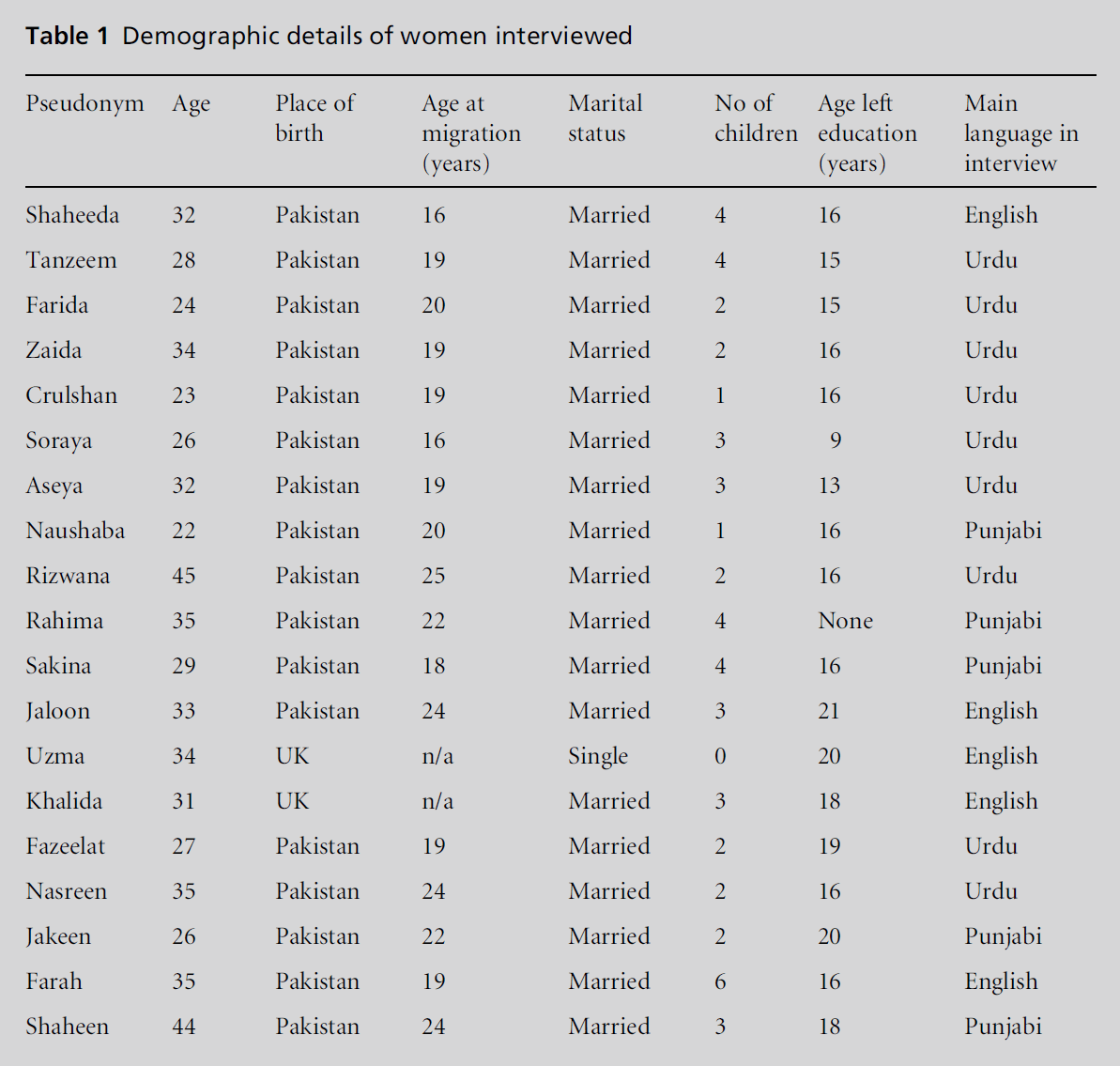Click the Place of birth column header
1120x1066 pixels.
pos(315,117)
